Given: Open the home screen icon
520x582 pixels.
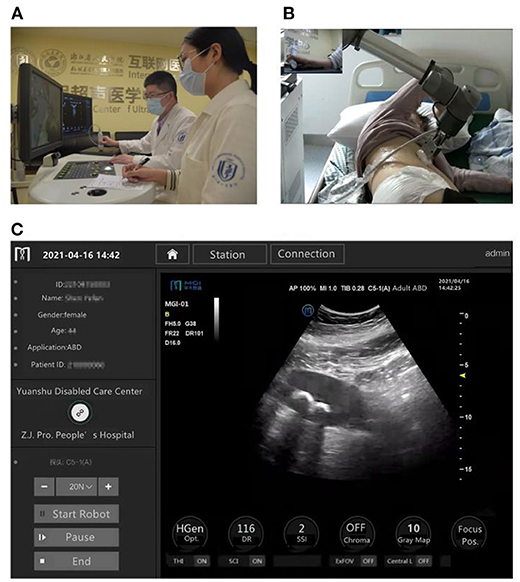Looking at the screenshot, I should [172, 254].
